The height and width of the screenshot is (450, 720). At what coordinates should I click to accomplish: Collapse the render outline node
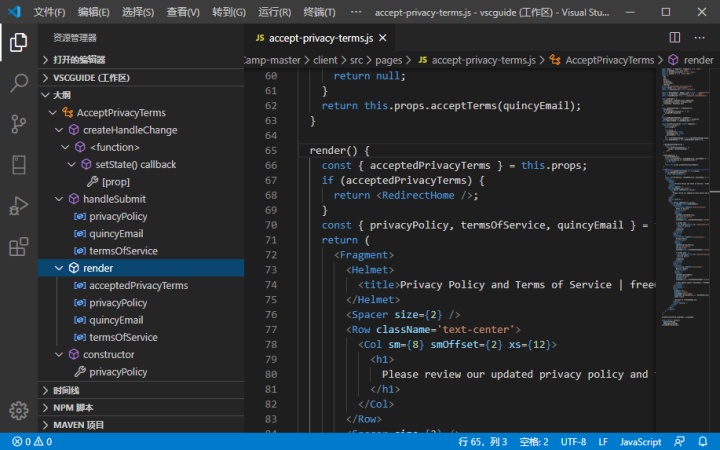point(59,268)
